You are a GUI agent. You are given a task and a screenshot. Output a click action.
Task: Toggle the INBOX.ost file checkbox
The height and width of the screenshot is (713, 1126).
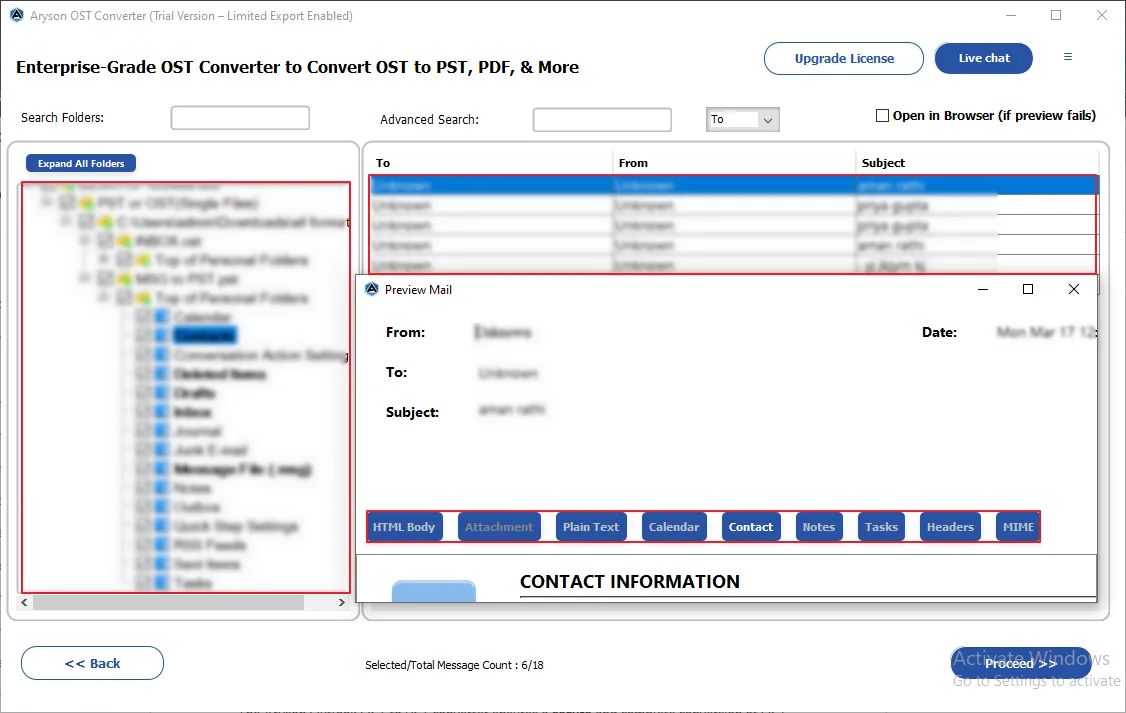tap(105, 241)
